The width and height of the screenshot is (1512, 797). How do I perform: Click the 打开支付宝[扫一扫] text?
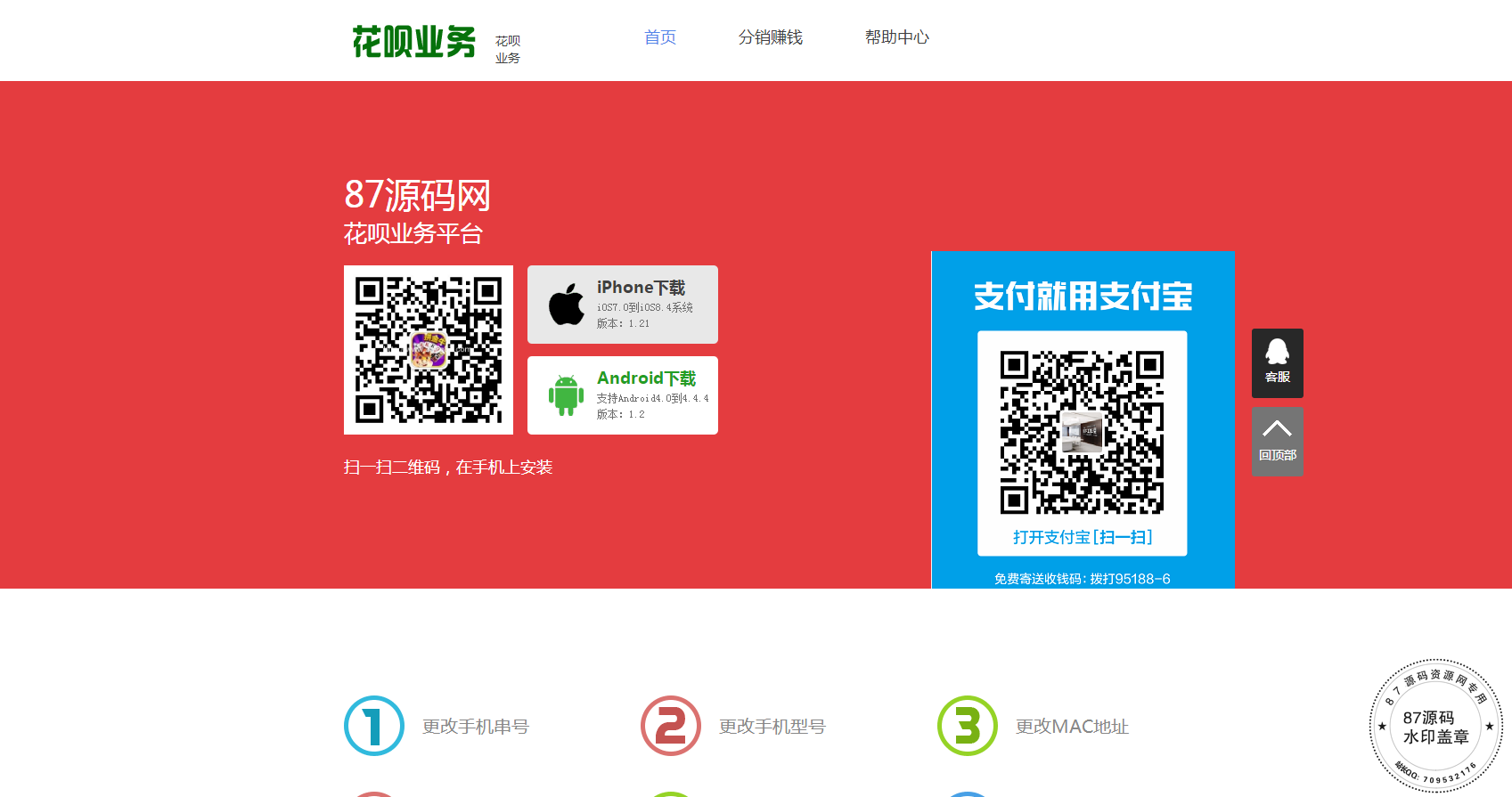pyautogui.click(x=1082, y=537)
